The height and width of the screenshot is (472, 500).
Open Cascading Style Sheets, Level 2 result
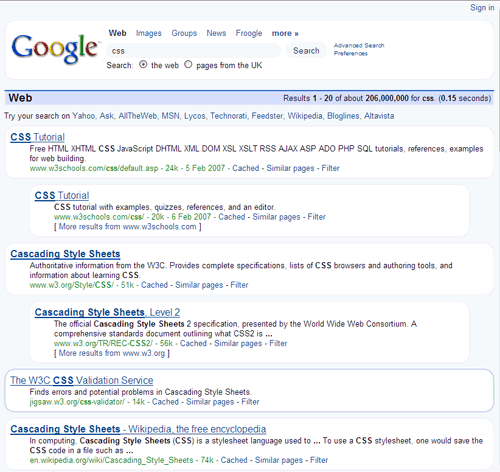pyautogui.click(x=107, y=312)
